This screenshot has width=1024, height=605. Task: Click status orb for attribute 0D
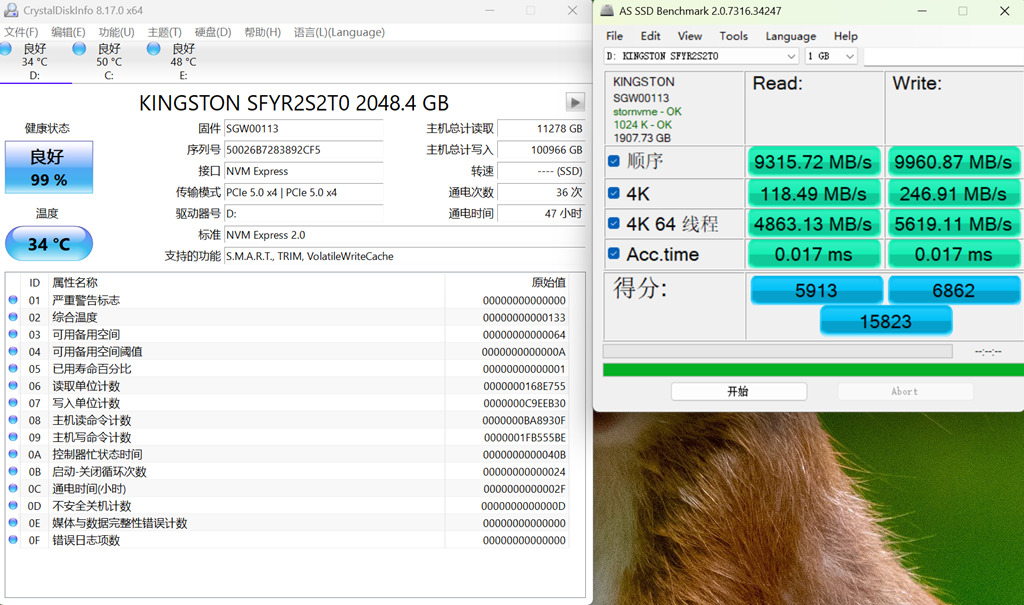coord(13,506)
